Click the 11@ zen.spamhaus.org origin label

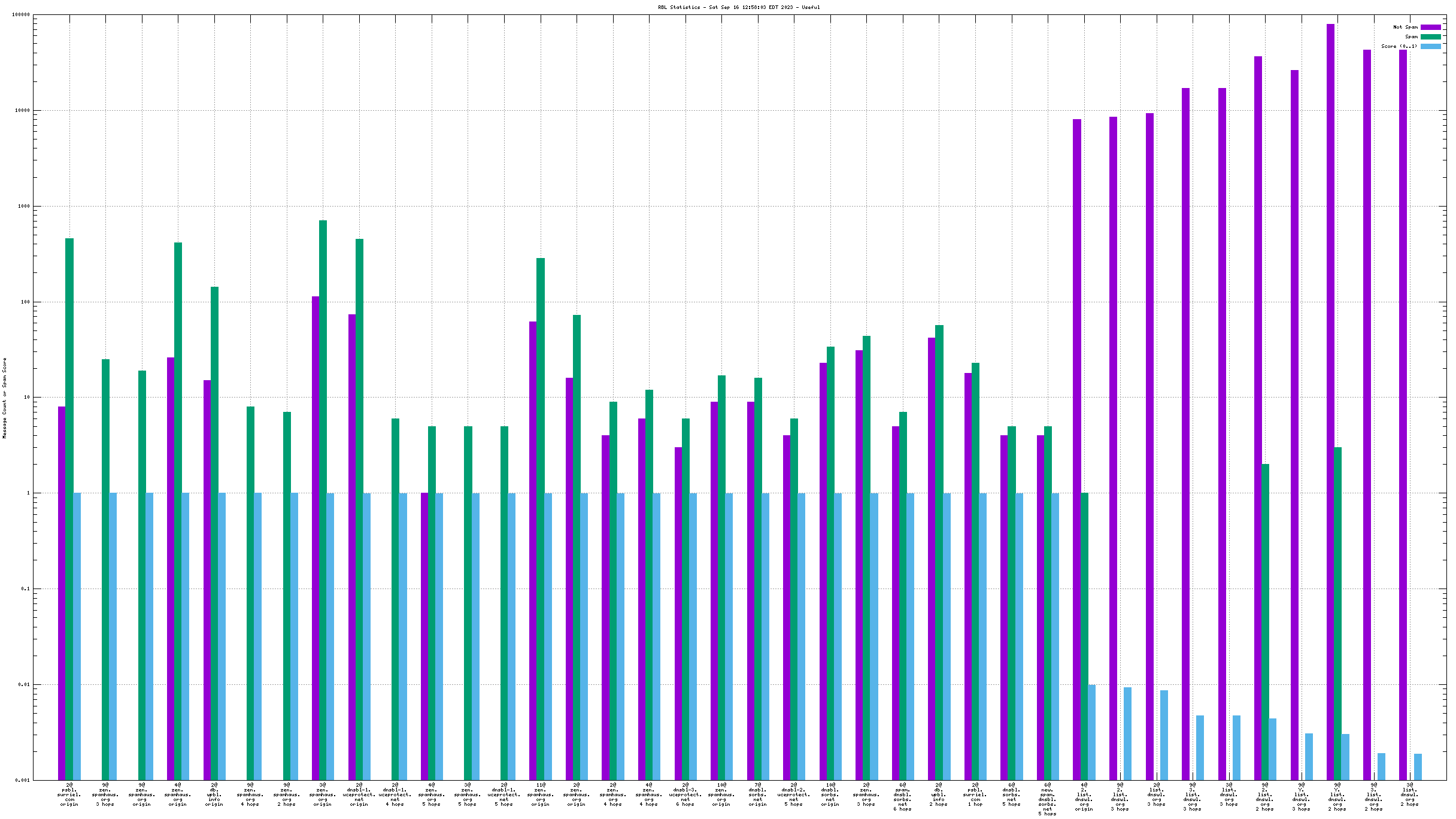point(540,794)
